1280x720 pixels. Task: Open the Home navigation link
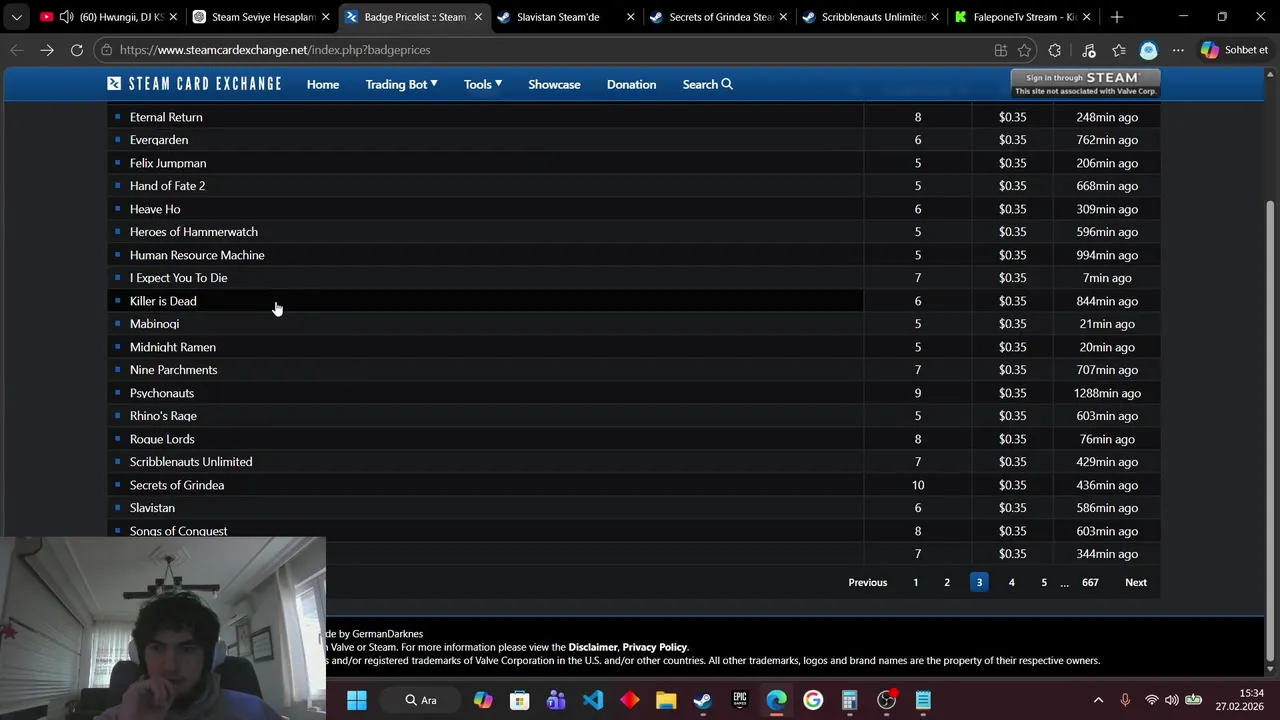click(x=323, y=84)
